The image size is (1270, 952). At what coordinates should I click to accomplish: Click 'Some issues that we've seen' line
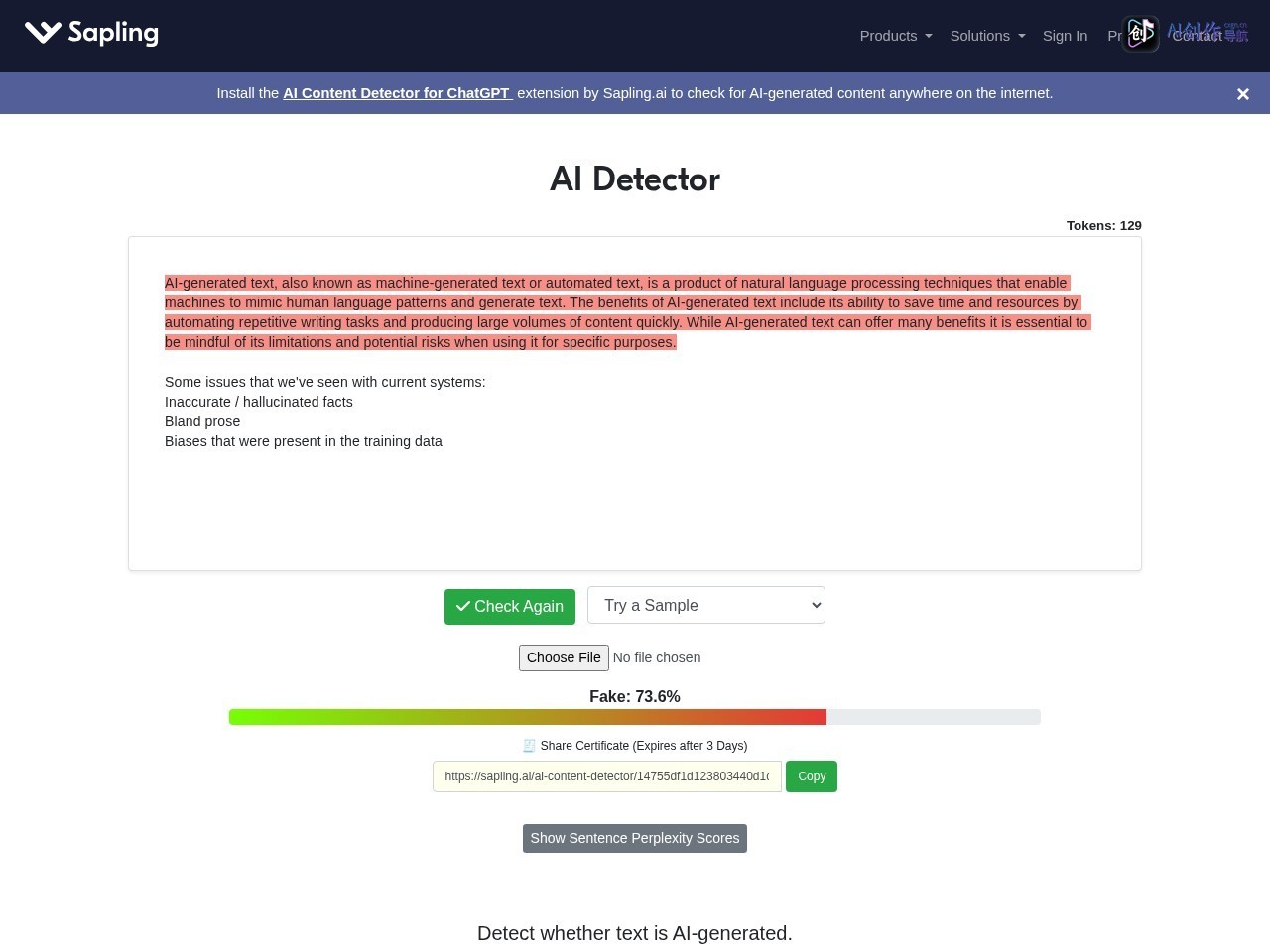tap(325, 382)
